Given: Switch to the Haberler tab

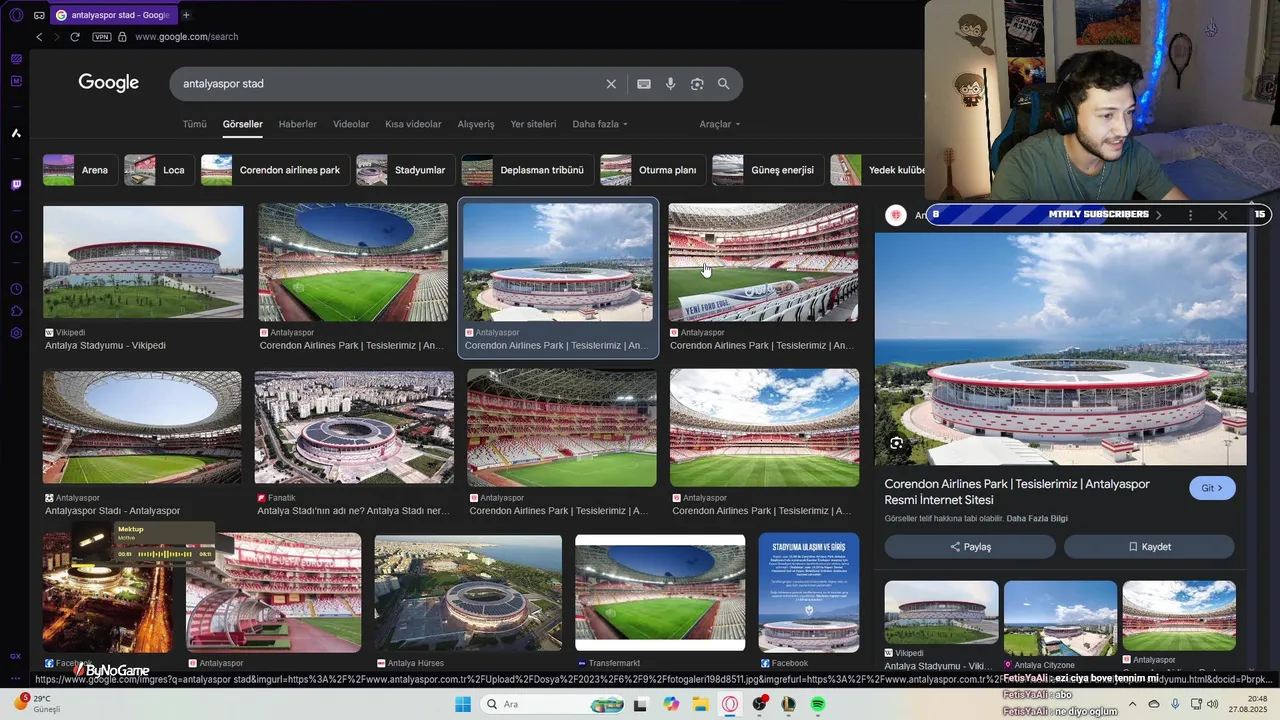Looking at the screenshot, I should pyautogui.click(x=298, y=124).
